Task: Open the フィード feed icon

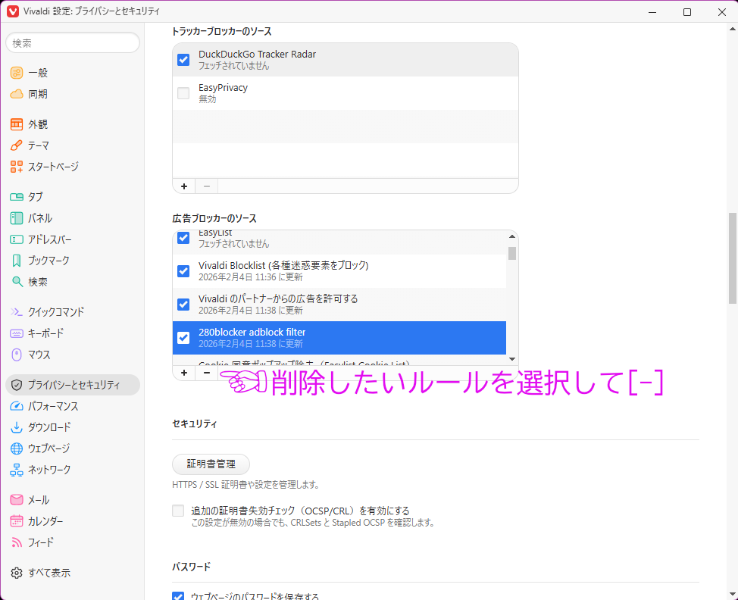Action: 16,543
